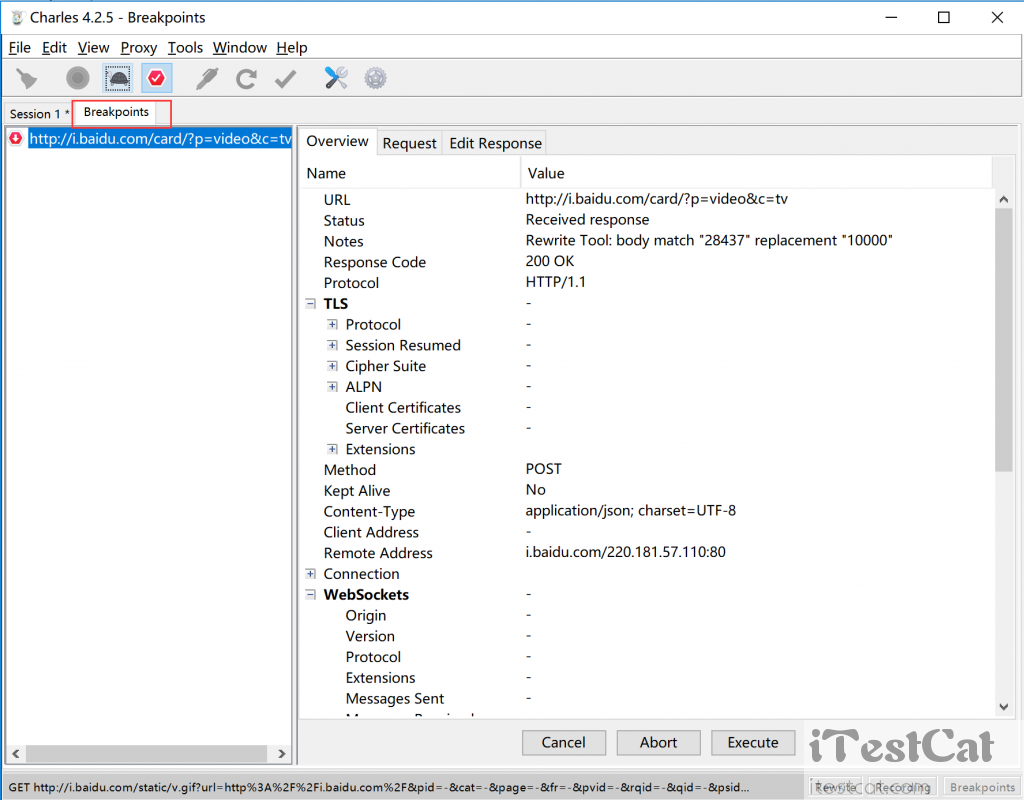Click the horizontal scrollbar thumb in breakpoint list

[146, 754]
